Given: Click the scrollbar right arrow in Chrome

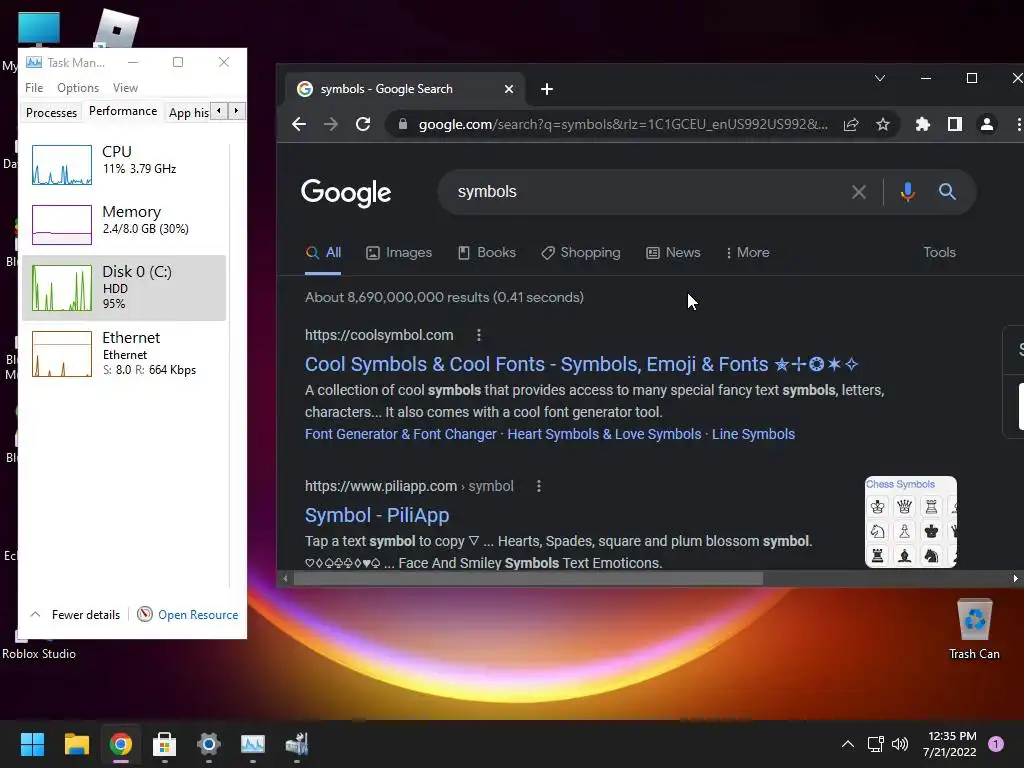Looking at the screenshot, I should click(1015, 579).
